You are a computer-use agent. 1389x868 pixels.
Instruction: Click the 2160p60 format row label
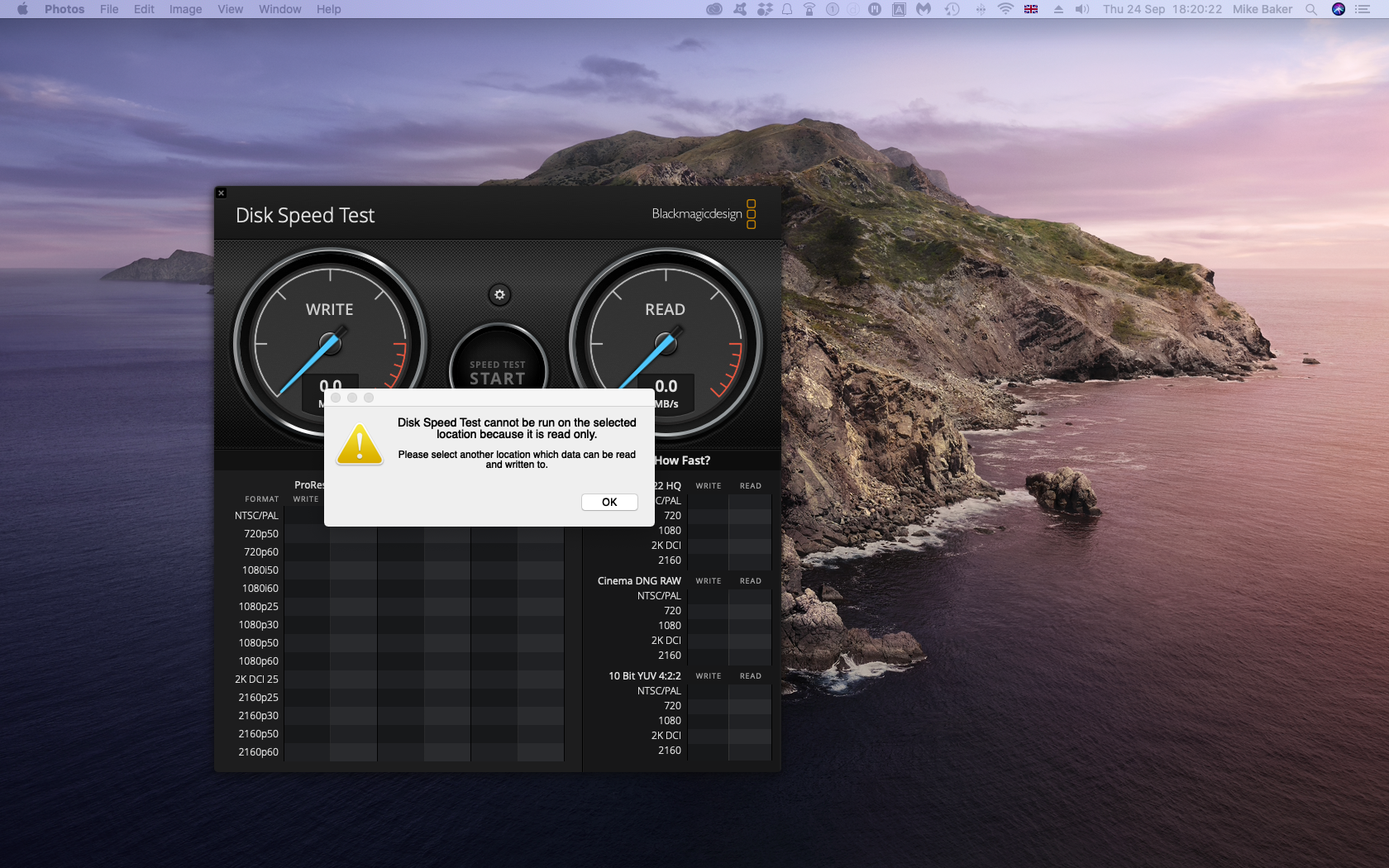(258, 752)
